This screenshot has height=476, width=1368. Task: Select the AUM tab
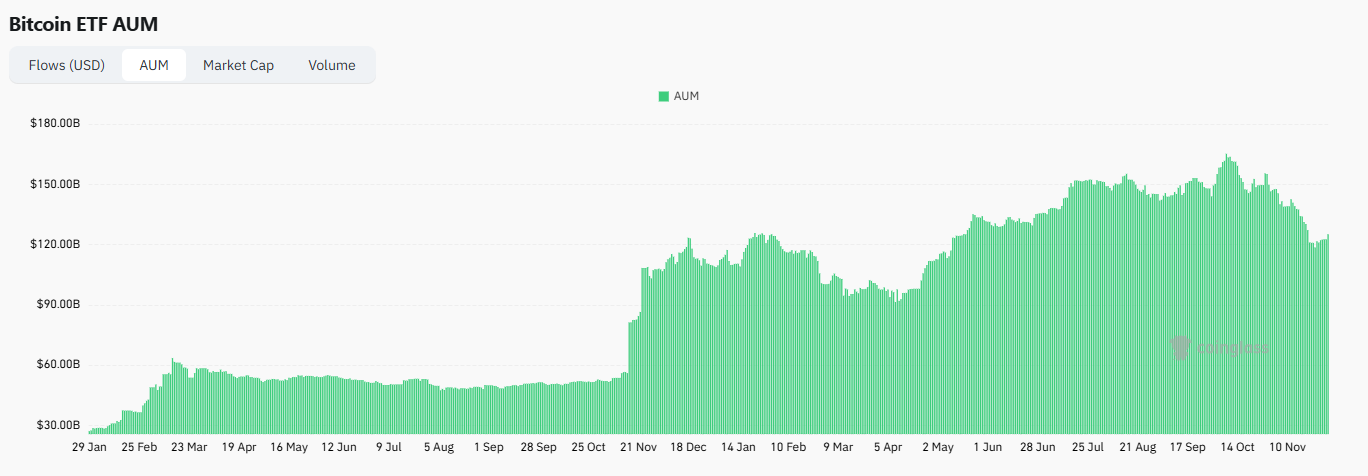pos(154,65)
